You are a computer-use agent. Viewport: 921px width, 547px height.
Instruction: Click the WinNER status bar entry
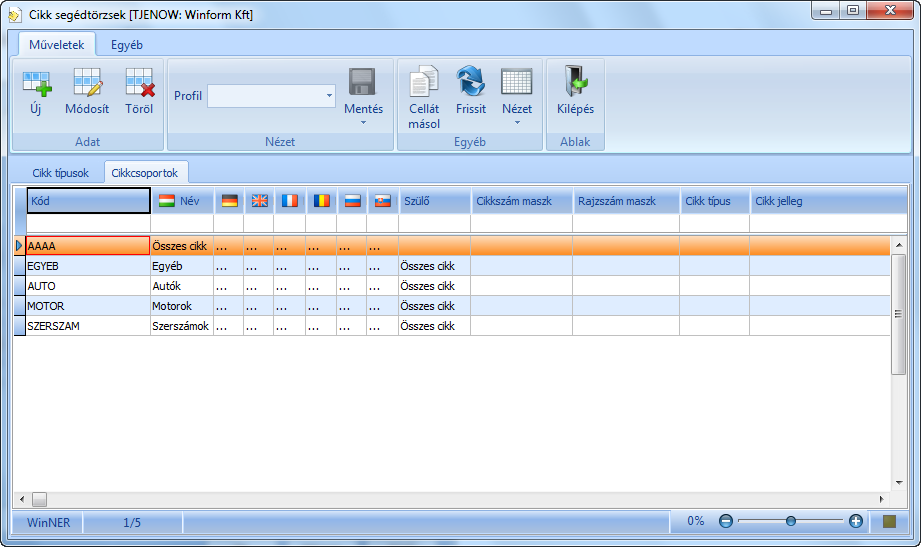[48, 522]
